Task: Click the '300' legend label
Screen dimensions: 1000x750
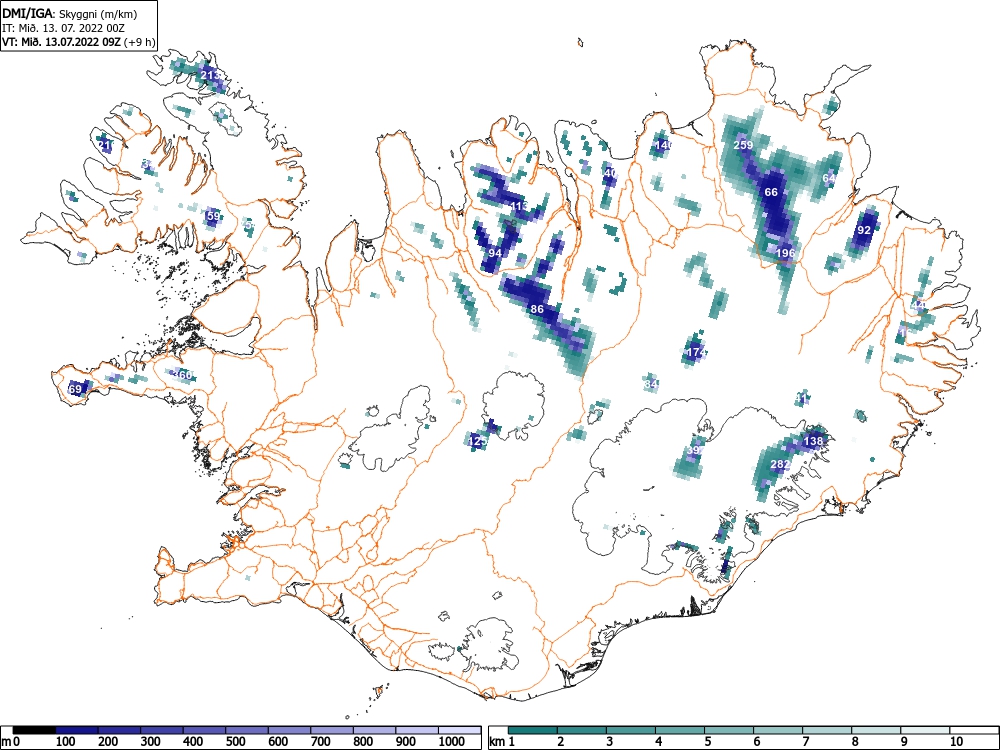Action: (151, 741)
